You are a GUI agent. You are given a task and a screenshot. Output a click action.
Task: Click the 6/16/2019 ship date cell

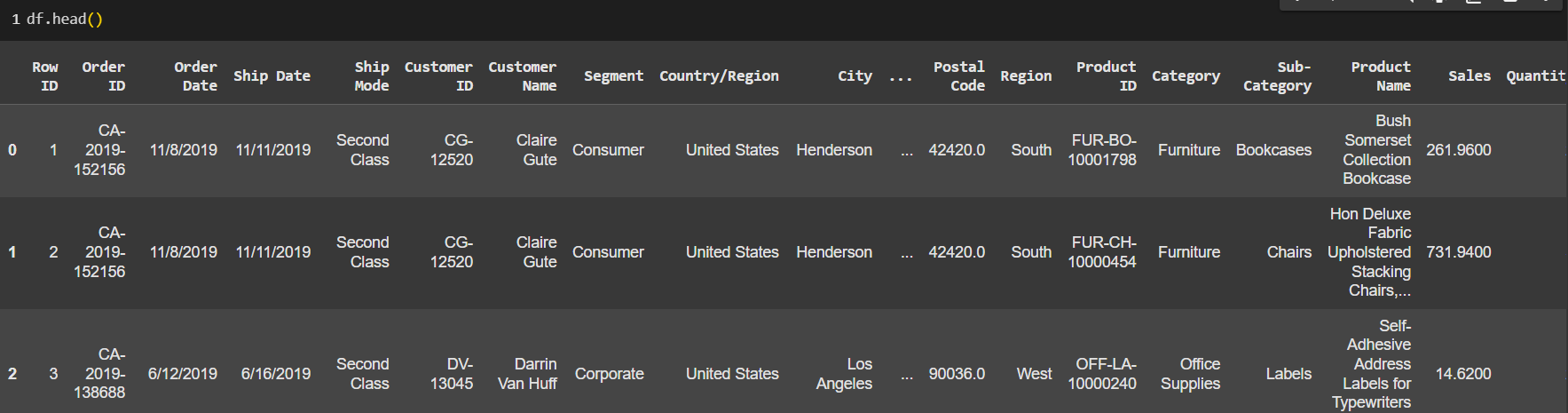point(276,374)
